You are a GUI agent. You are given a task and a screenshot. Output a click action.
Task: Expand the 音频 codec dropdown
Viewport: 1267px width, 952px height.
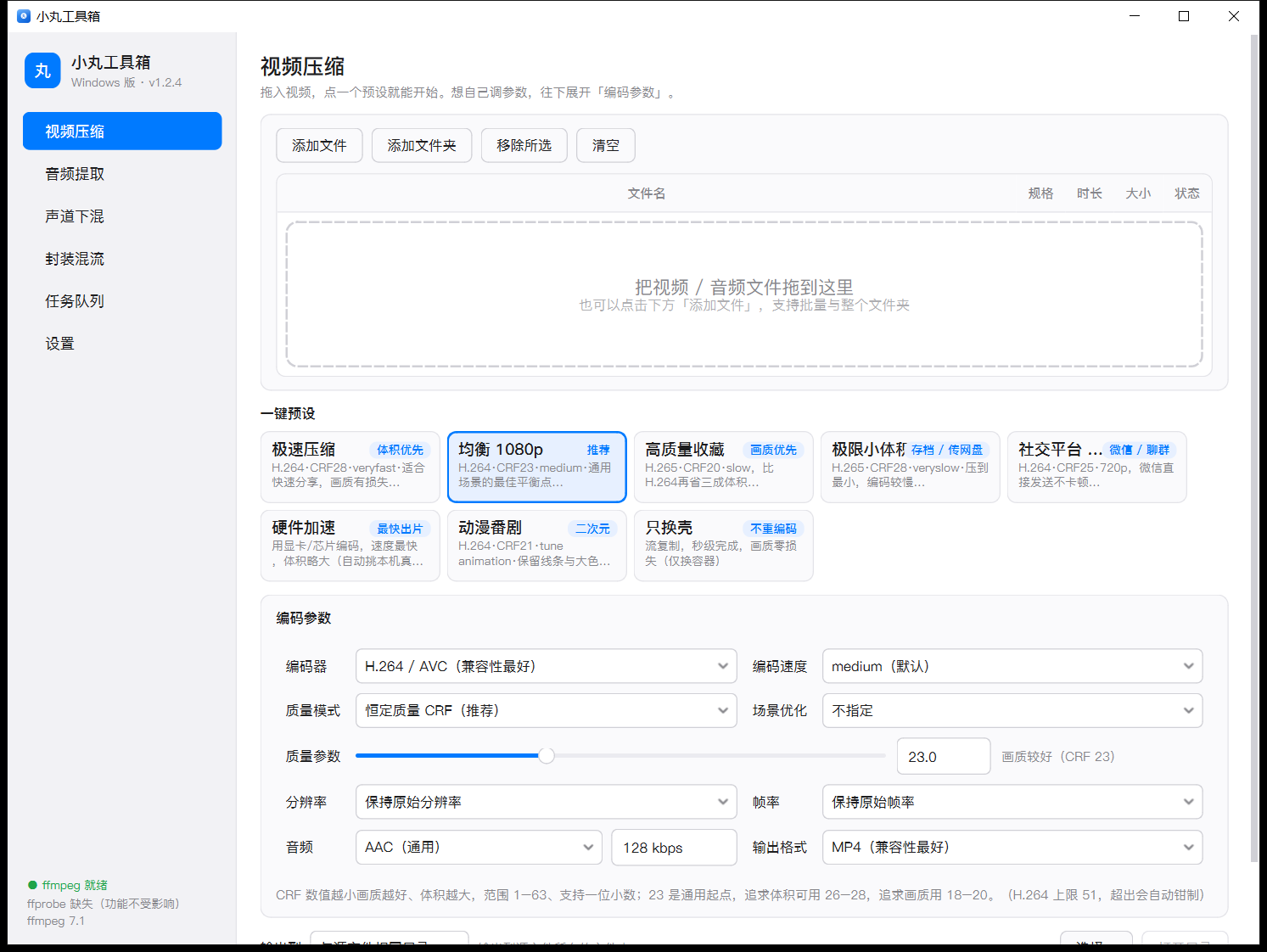(x=479, y=847)
